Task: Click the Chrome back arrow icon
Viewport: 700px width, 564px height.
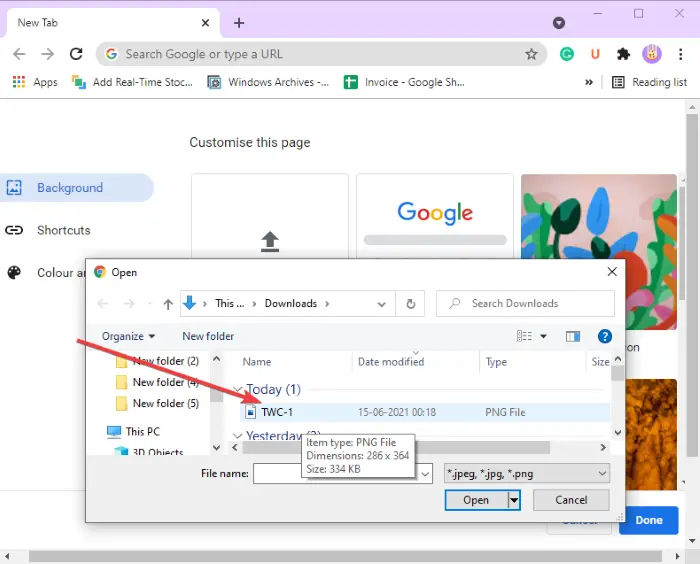Action: [19, 54]
